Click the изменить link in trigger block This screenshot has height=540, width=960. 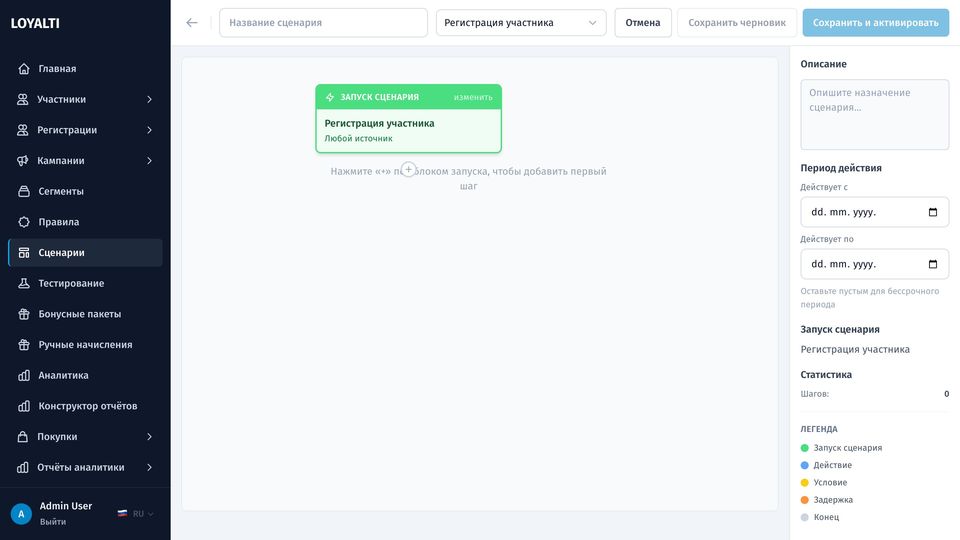coord(473,97)
